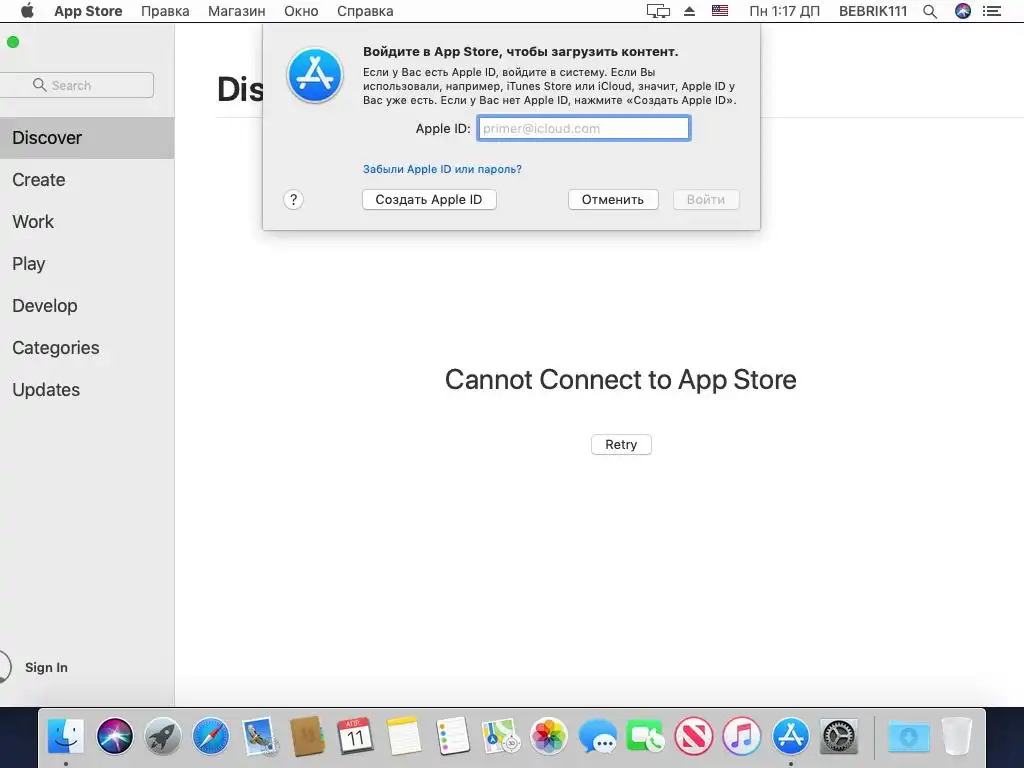Select Develop in the sidebar

pos(87,306)
